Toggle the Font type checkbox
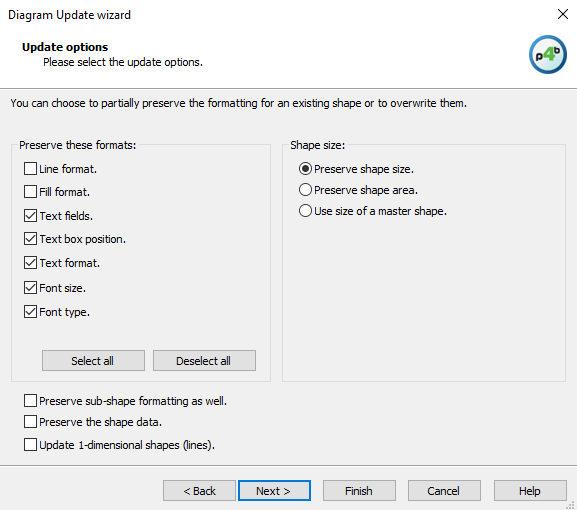The width and height of the screenshot is (577, 510). tap(30, 312)
